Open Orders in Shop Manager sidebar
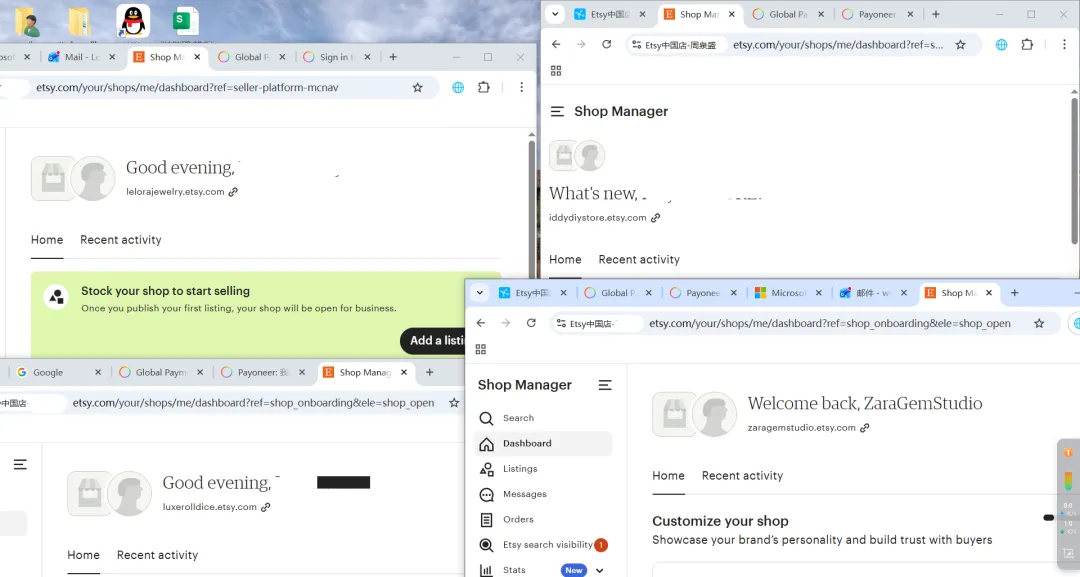1080x577 pixels. pyautogui.click(x=543, y=520)
